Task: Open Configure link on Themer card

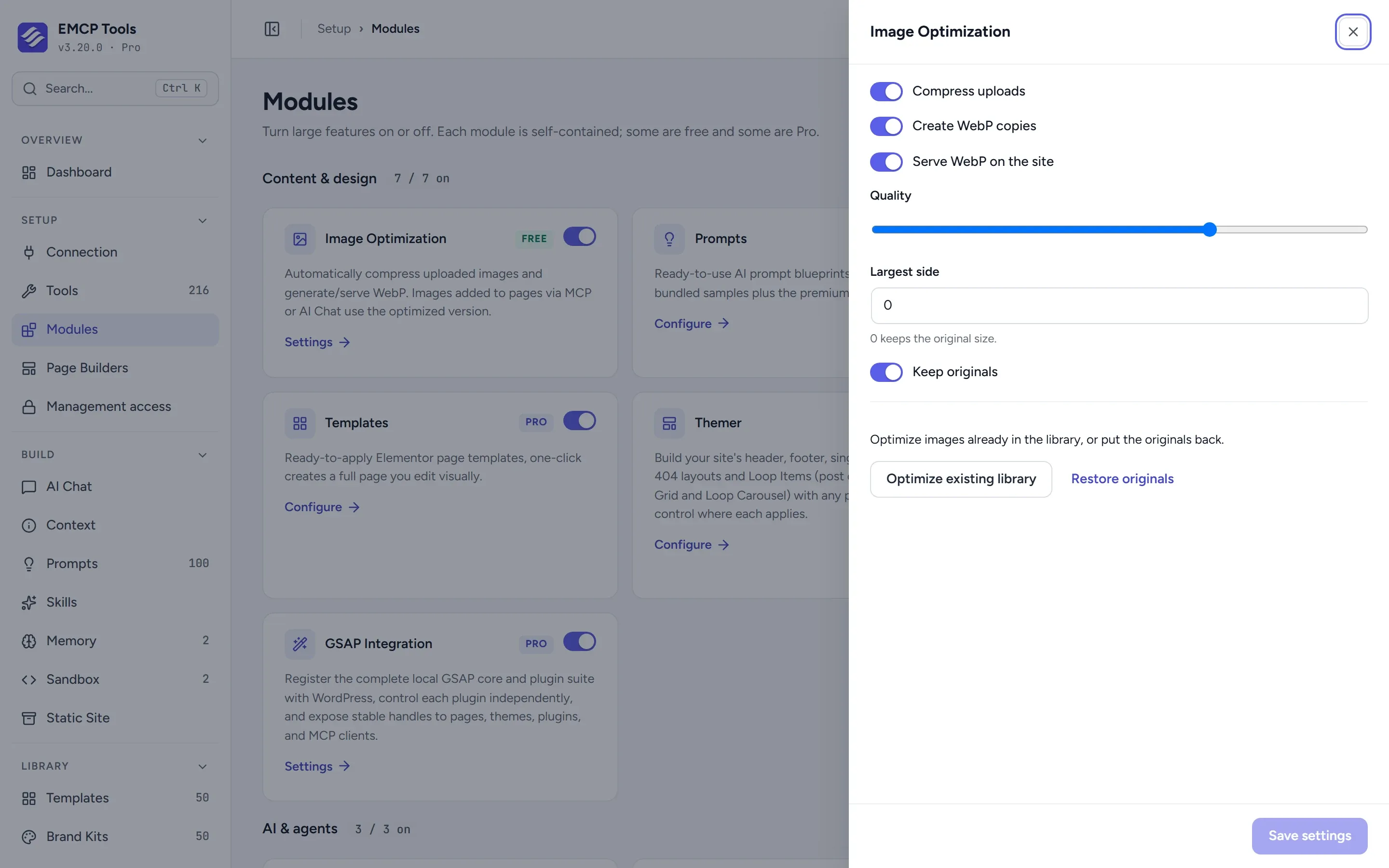Action: [x=692, y=545]
